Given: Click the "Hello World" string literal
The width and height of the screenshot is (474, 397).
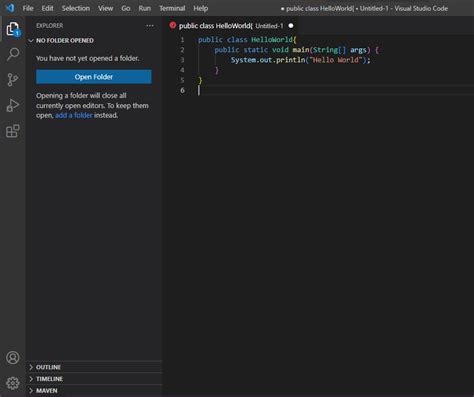Looking at the screenshot, I should tap(336, 60).
